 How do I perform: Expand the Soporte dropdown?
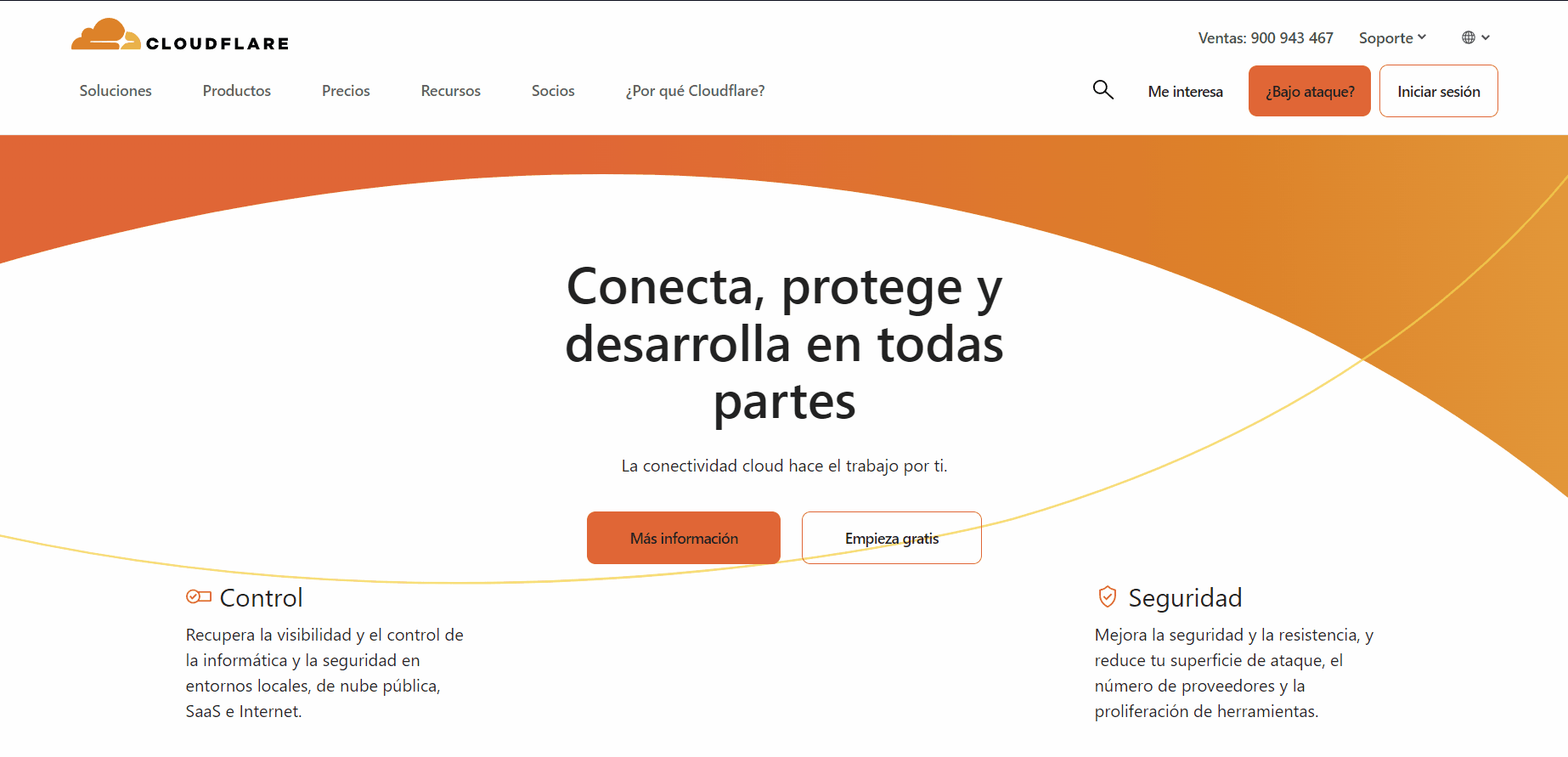point(1392,38)
